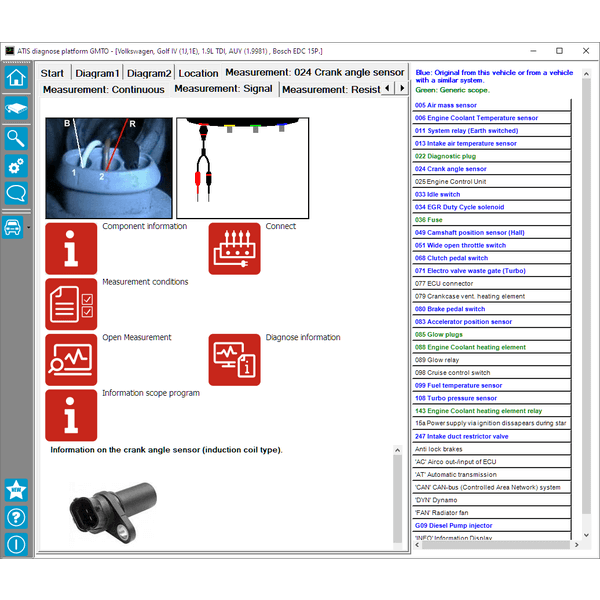Viewport: 600px width, 600px height.
Task: Open the Measurement conditions checklist icon
Action: (71, 304)
